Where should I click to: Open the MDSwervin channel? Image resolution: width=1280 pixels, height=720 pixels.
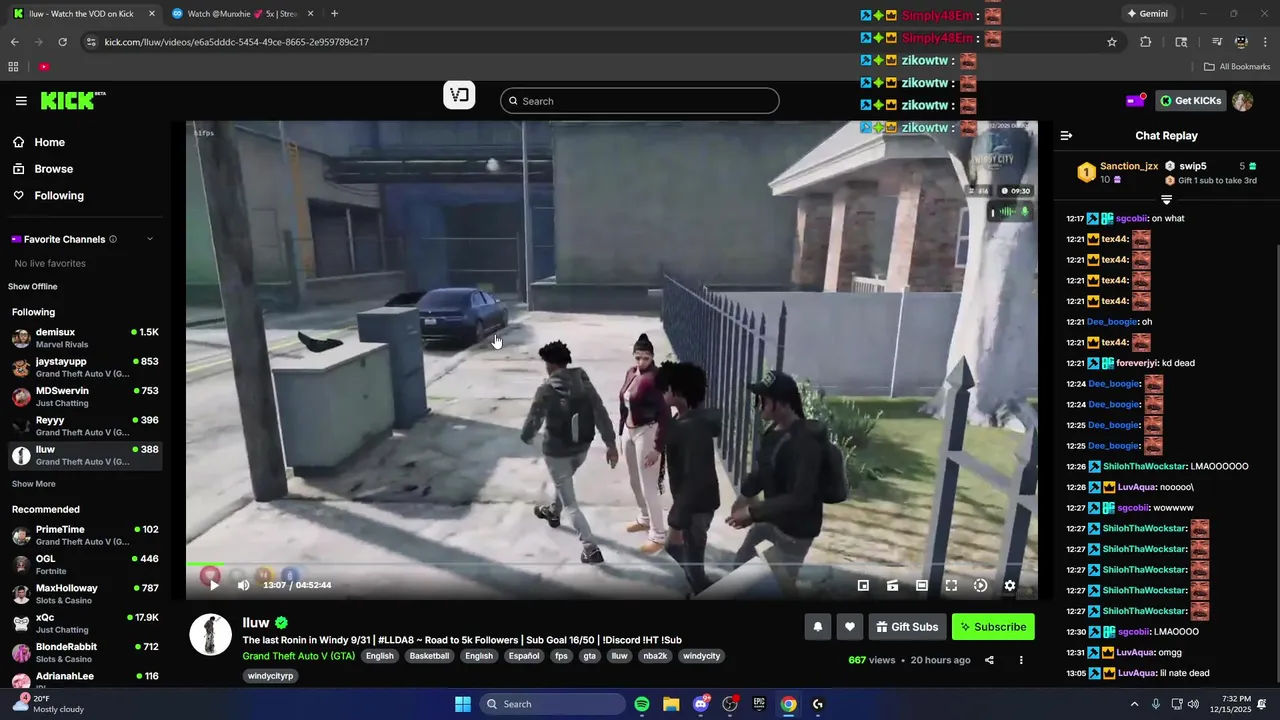85,397
